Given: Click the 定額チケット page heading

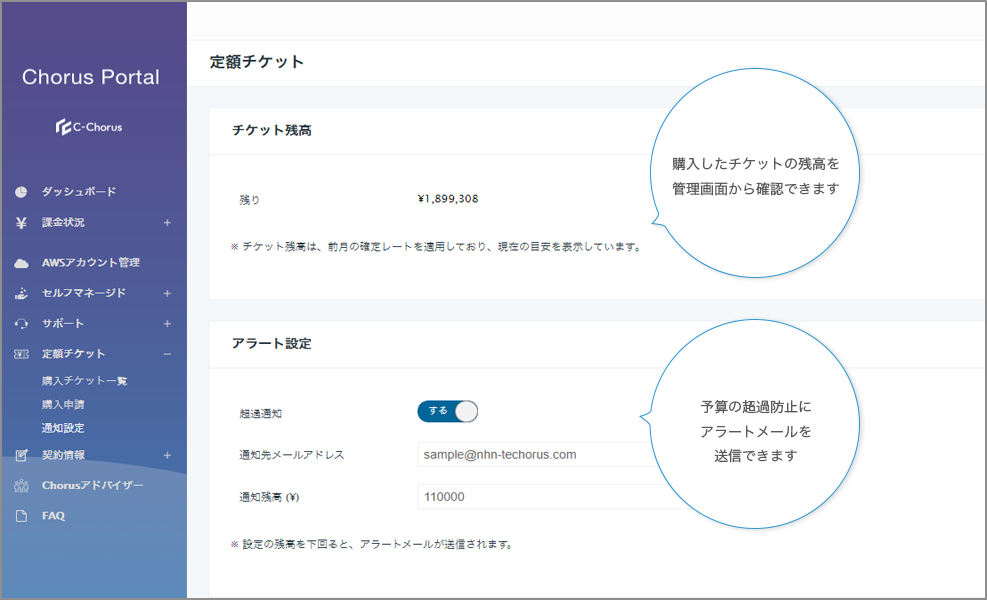Looking at the screenshot, I should (x=257, y=62).
